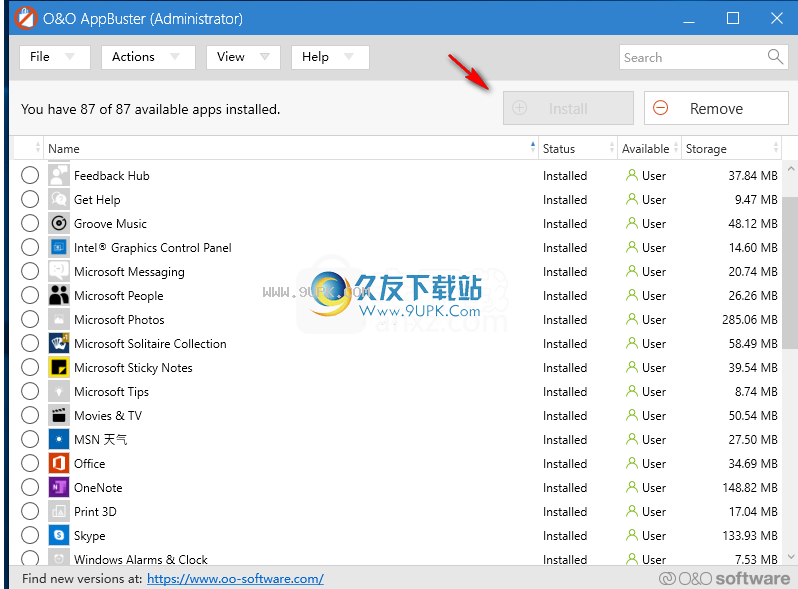The width and height of the screenshot is (798, 589).
Task: Click the Feedback Hub app icon
Action: click(x=59, y=176)
